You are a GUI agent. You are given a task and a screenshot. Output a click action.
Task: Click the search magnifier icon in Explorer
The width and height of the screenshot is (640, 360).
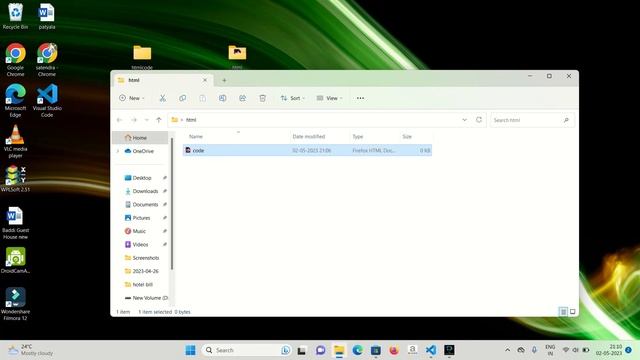coord(566,120)
